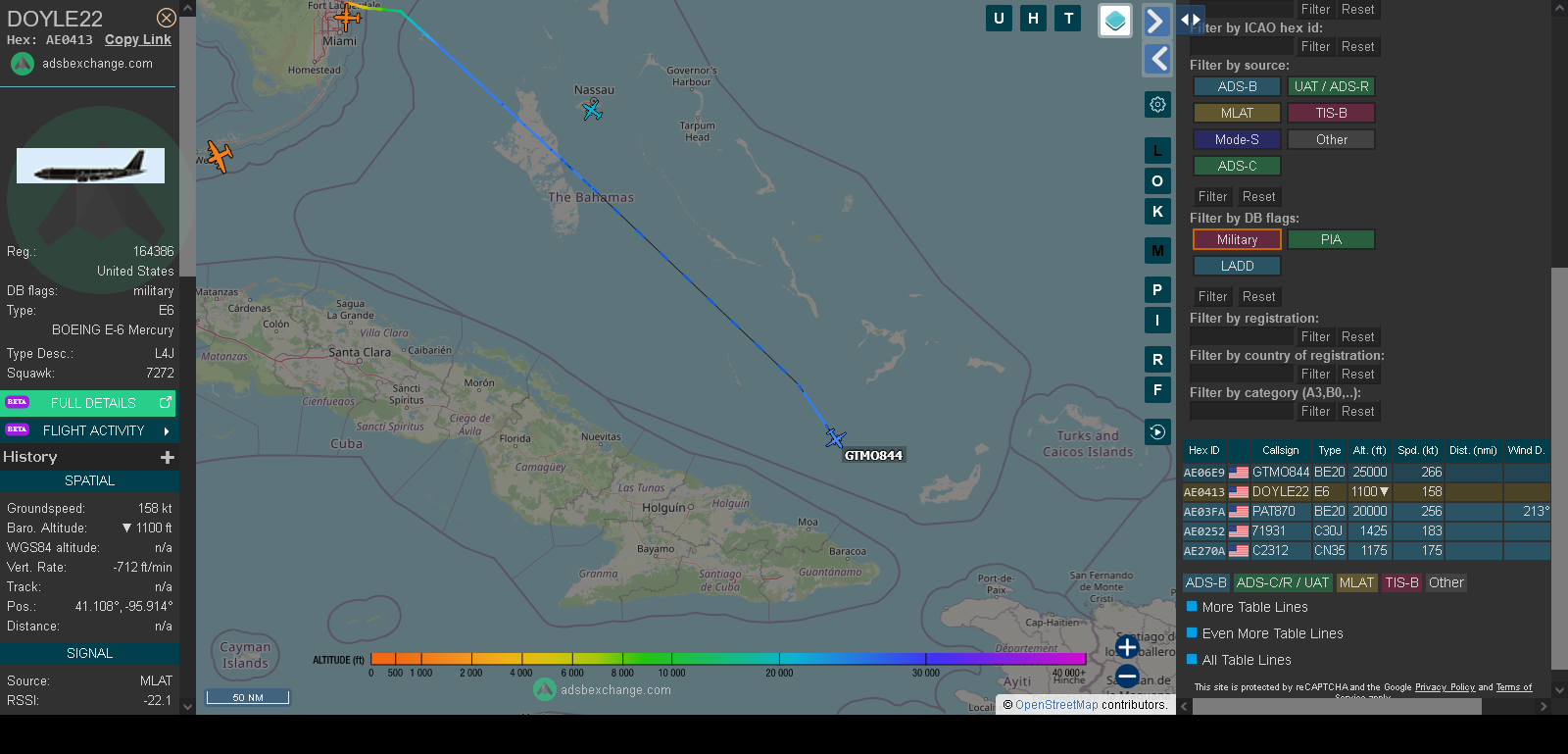Toggle ADS-C source filter
The image size is (1568, 754).
tap(1237, 166)
